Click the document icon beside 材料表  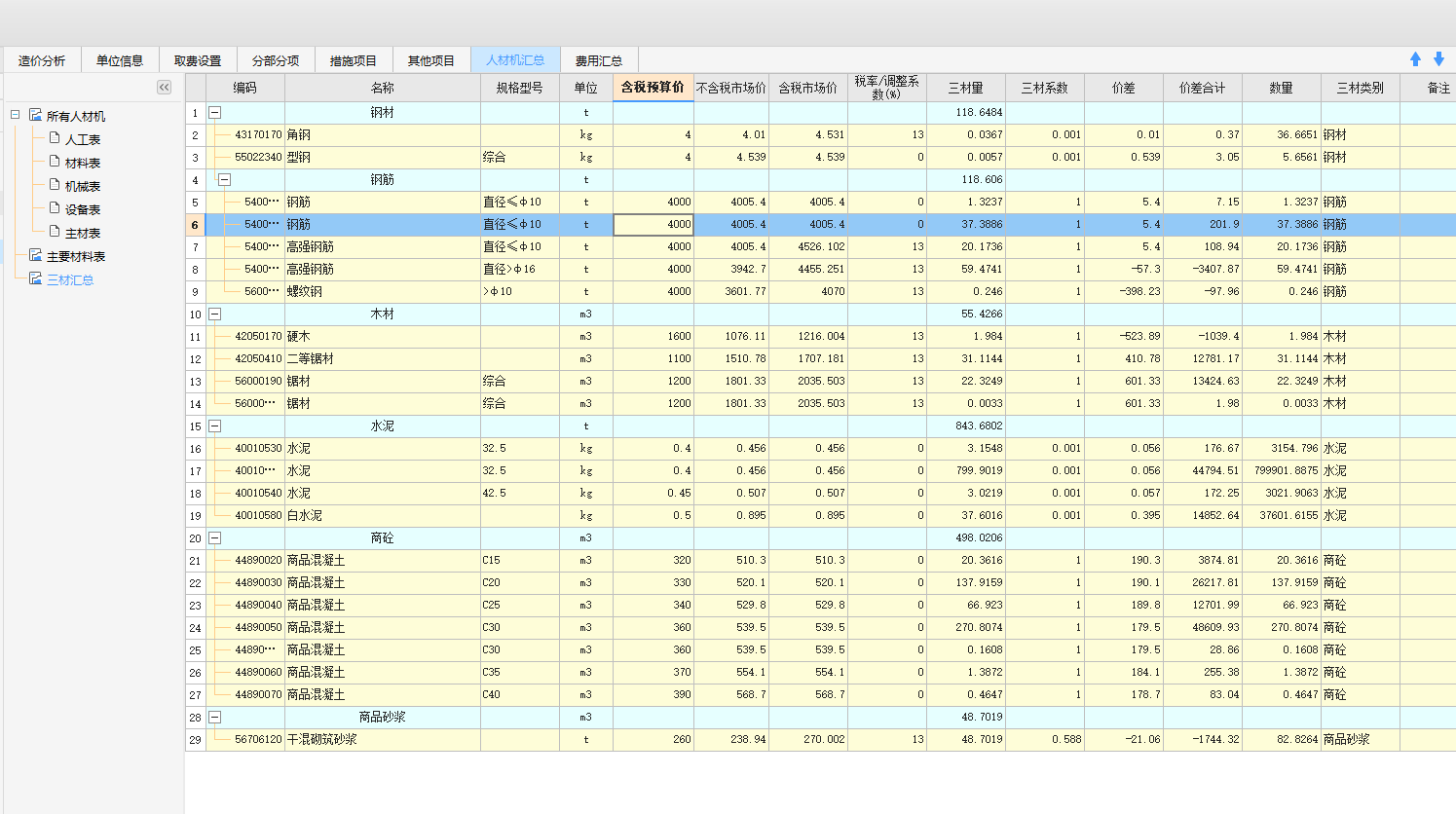(x=55, y=162)
